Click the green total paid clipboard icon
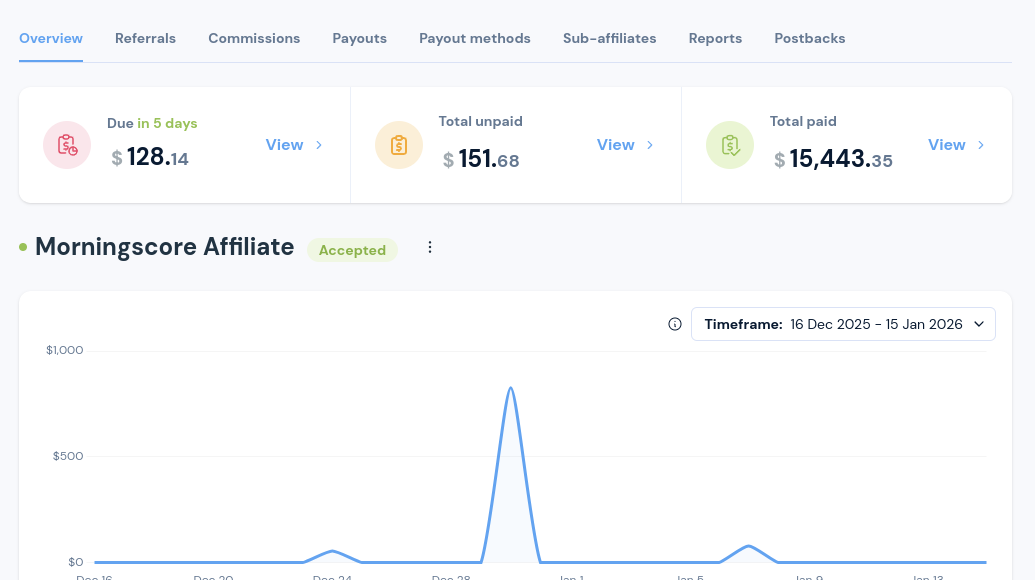1035x580 pixels. click(x=730, y=145)
